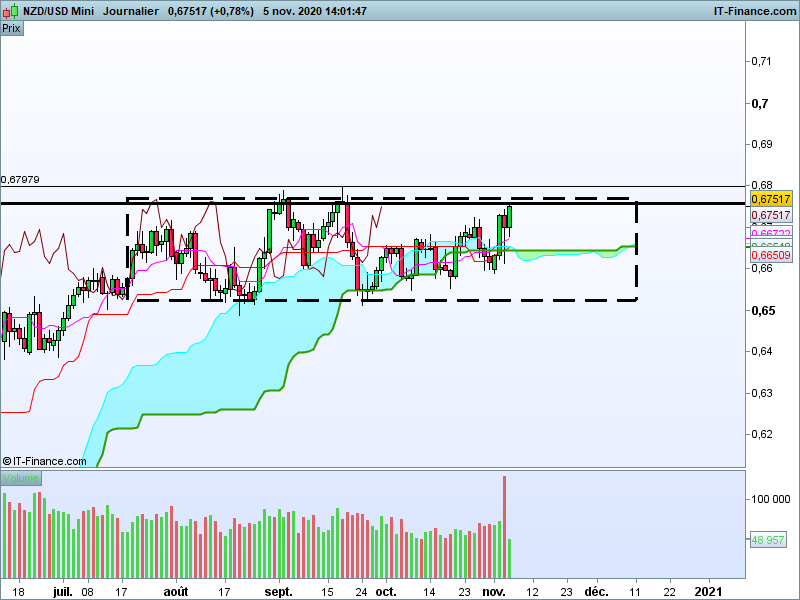Click the 2021 date axis label
This screenshot has height=600, width=800.
click(709, 592)
